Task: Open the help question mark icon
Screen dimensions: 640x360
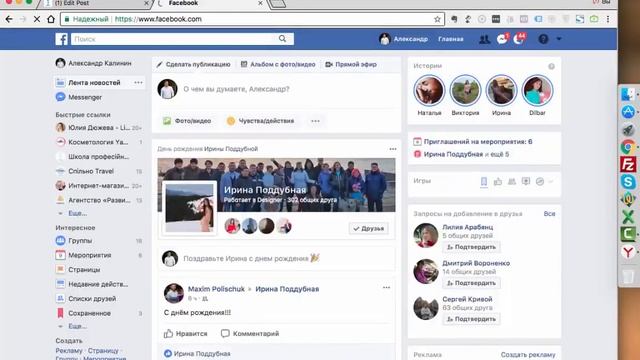Action: point(543,39)
